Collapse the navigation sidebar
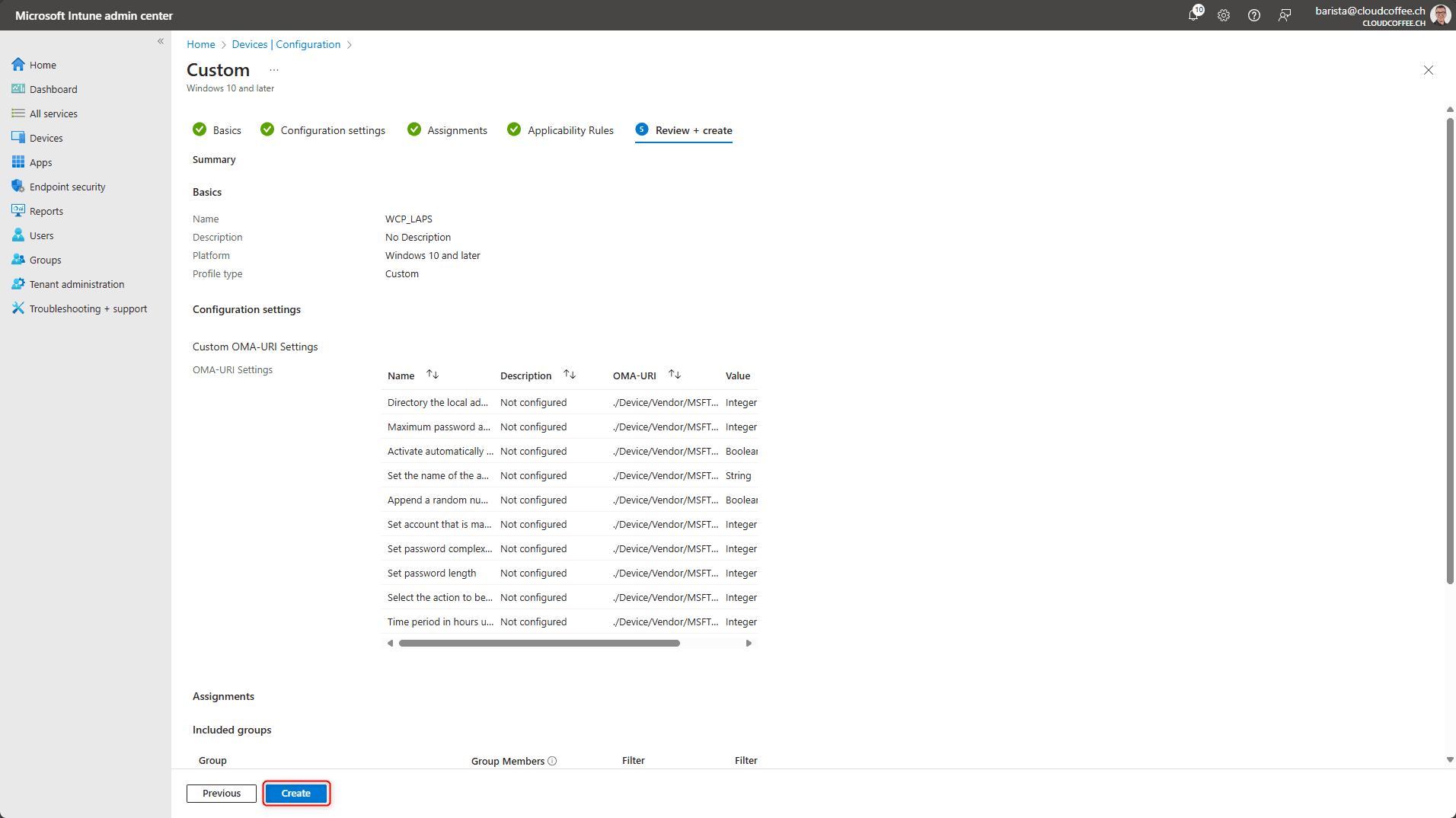Image resolution: width=1456 pixels, height=818 pixels. click(x=161, y=41)
